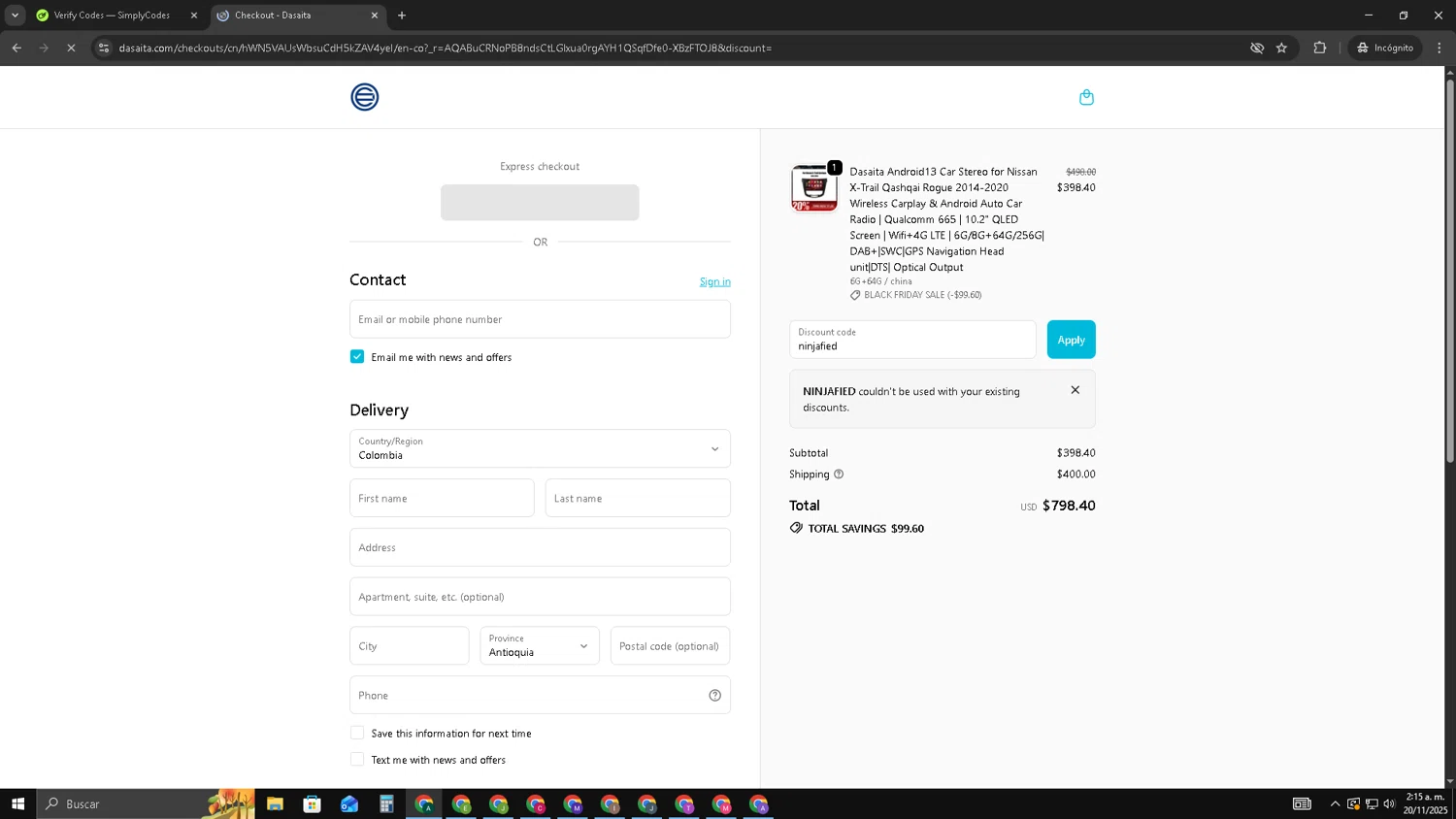Focus the Postal code (optional) field
This screenshot has height=819, width=1456.
tap(670, 645)
